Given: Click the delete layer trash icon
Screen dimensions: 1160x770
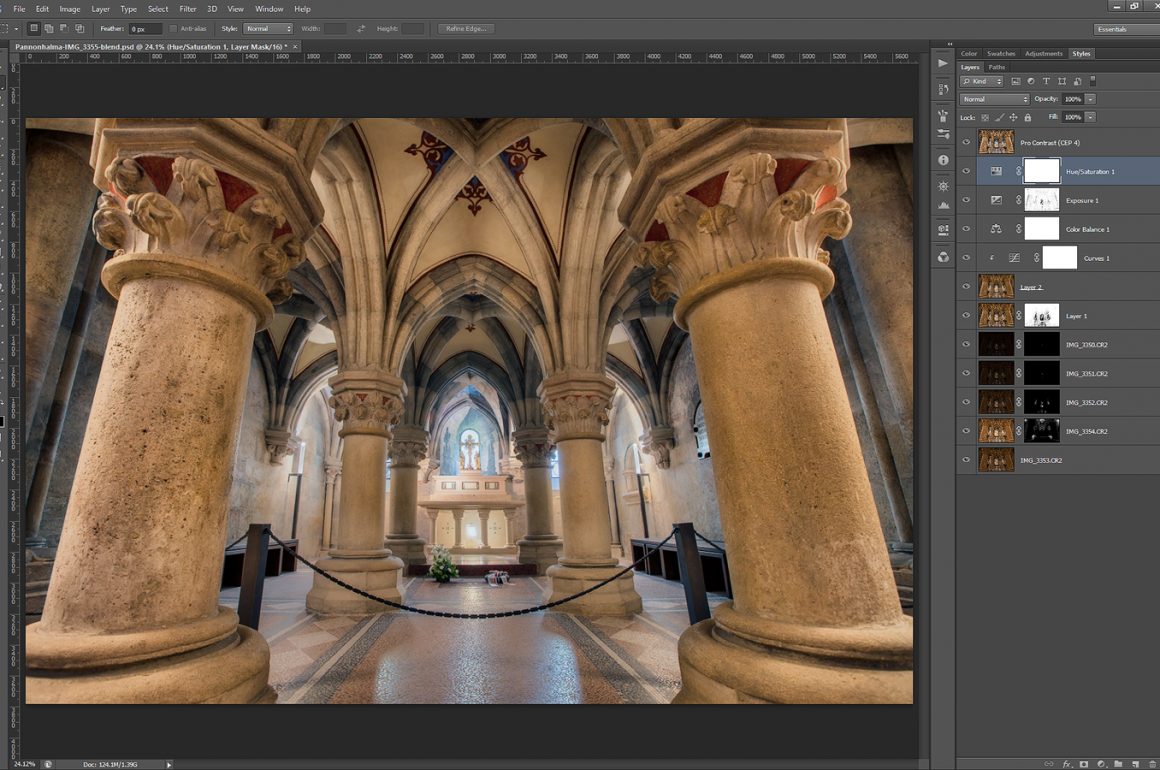Looking at the screenshot, I should click(1151, 764).
